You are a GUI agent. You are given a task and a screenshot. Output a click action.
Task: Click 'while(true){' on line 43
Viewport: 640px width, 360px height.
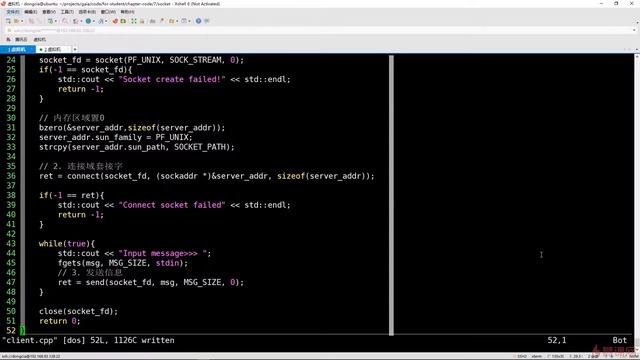67,244
